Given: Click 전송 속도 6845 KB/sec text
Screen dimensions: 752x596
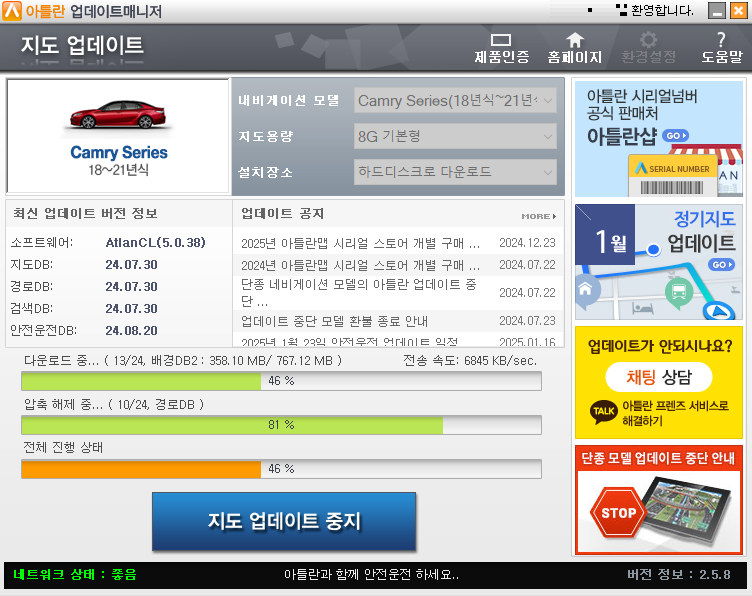Looking at the screenshot, I should click(470, 361).
